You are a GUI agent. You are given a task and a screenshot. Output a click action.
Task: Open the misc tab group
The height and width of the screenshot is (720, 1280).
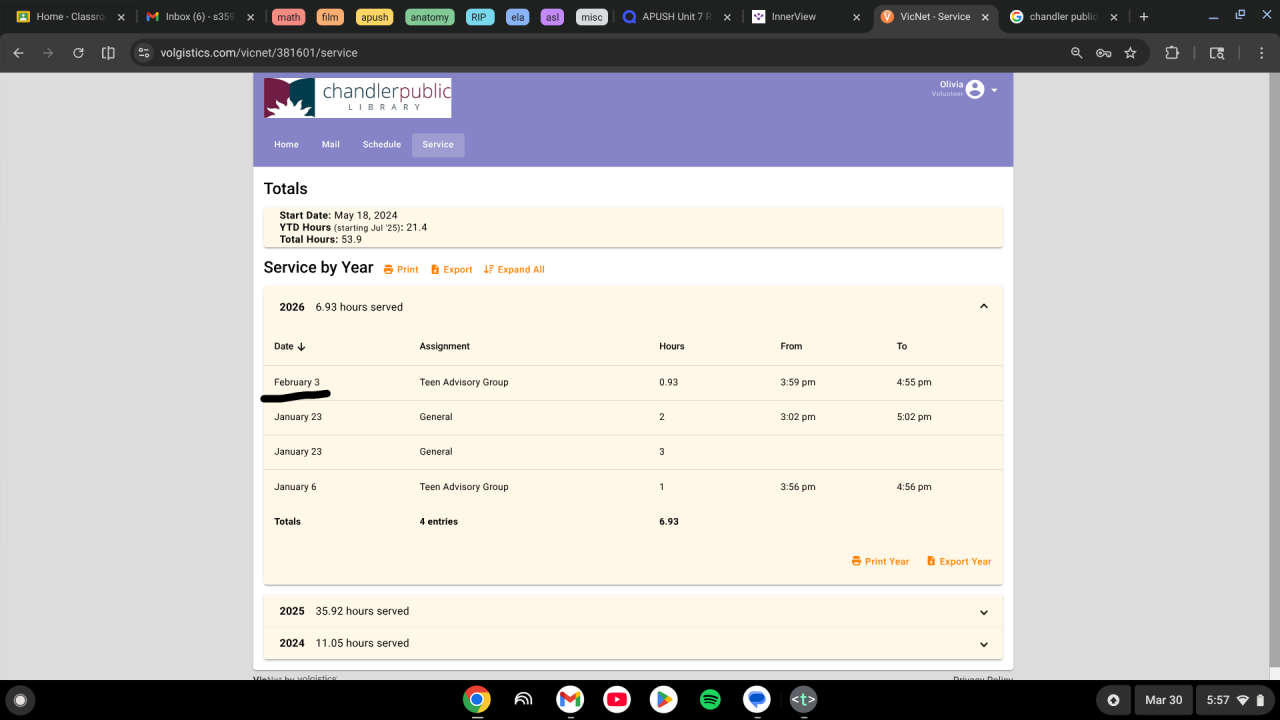click(592, 17)
